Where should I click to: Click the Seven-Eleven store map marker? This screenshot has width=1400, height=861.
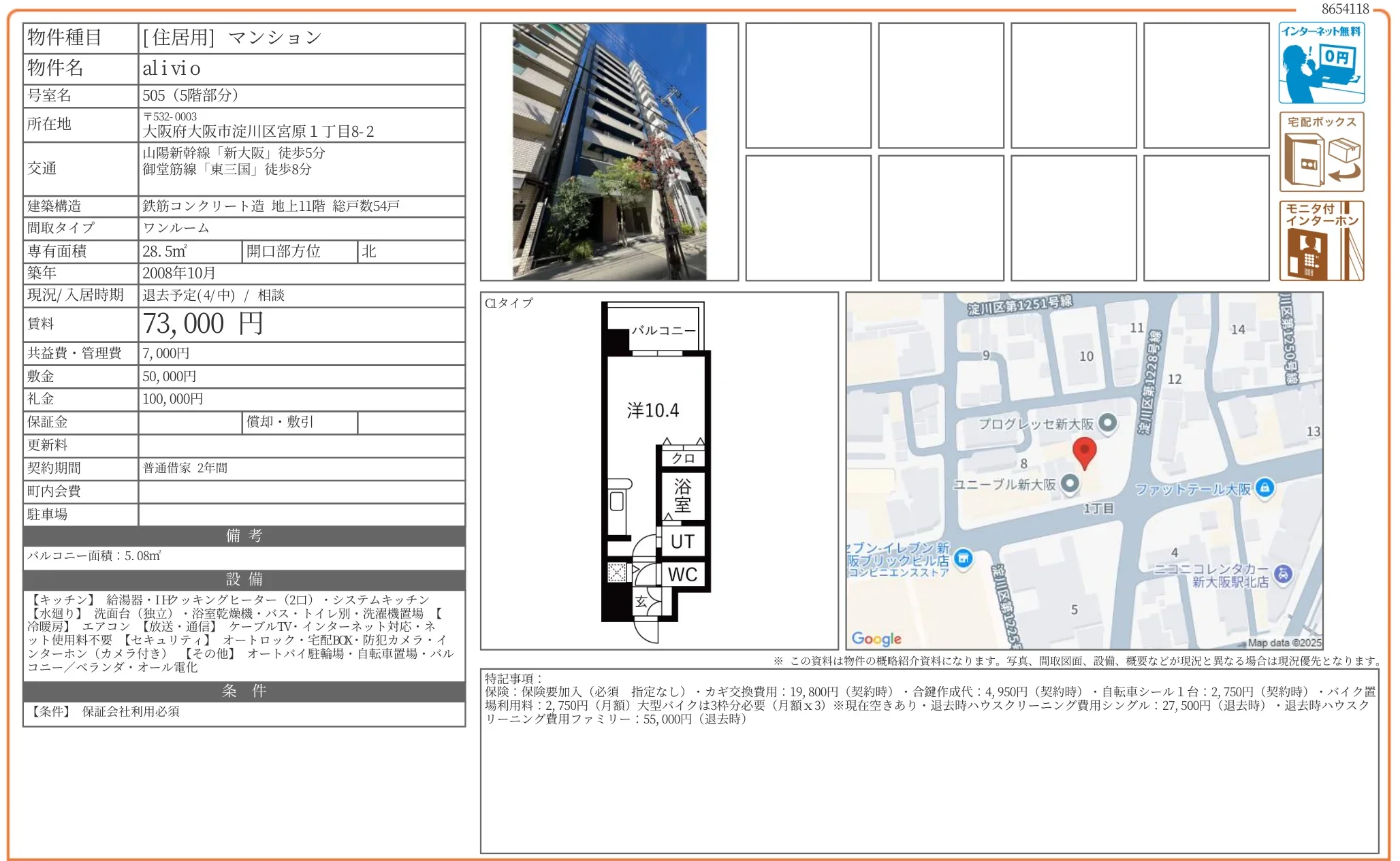[963, 559]
